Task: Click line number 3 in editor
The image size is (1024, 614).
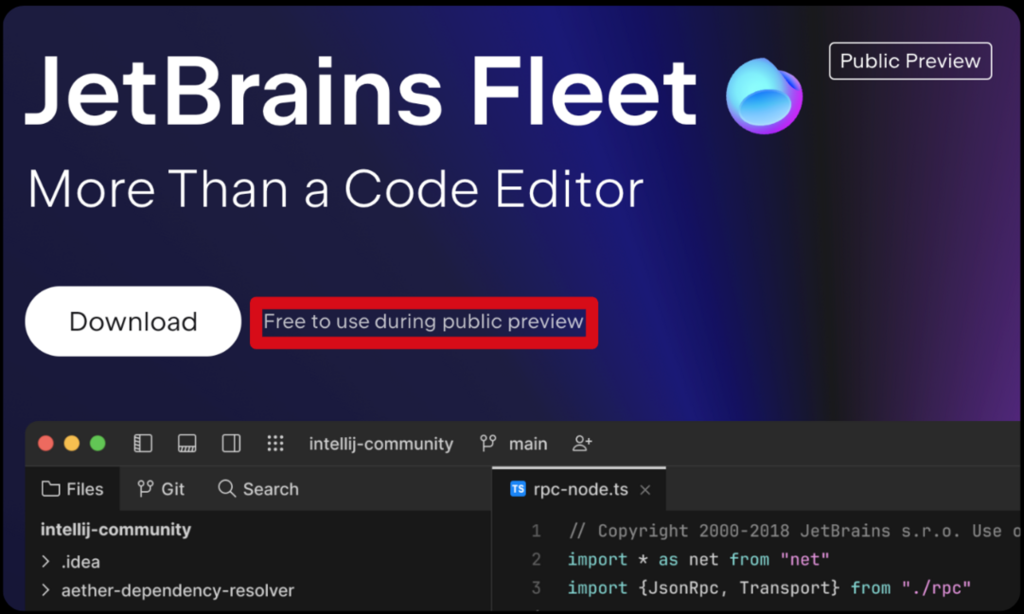Action: 536,588
